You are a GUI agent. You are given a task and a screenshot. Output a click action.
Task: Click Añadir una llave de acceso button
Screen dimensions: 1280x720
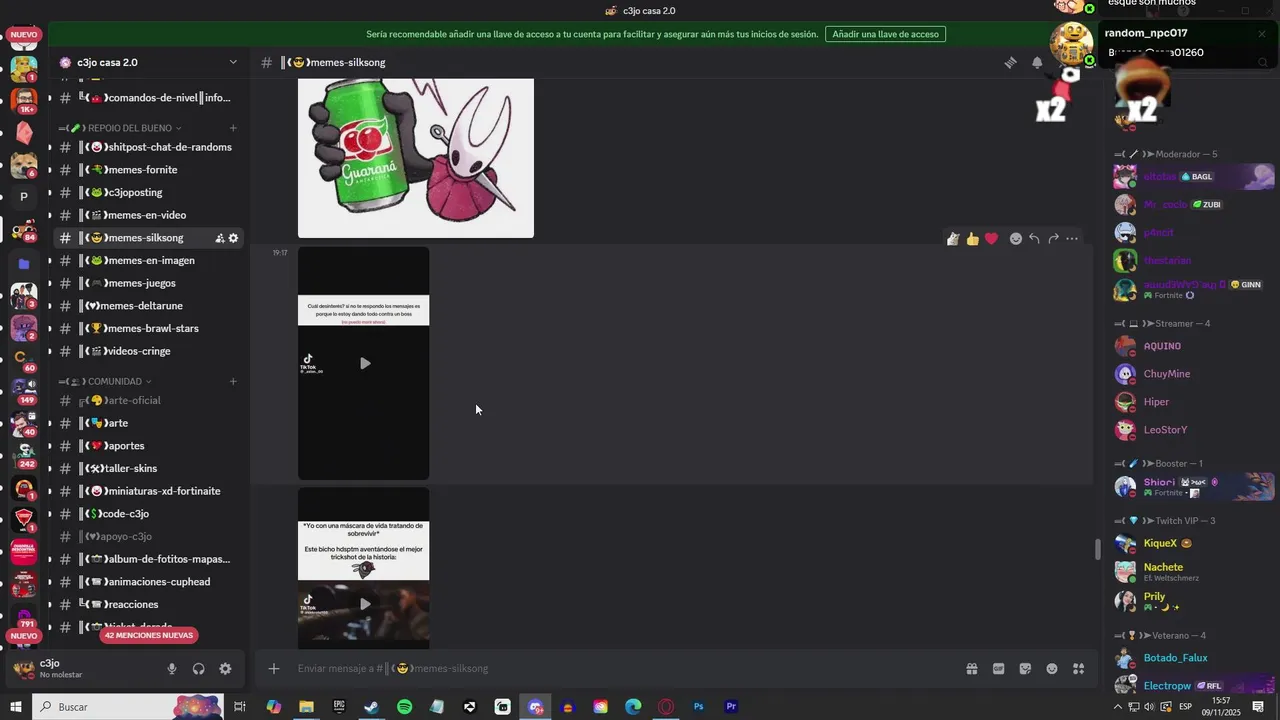[x=885, y=34]
